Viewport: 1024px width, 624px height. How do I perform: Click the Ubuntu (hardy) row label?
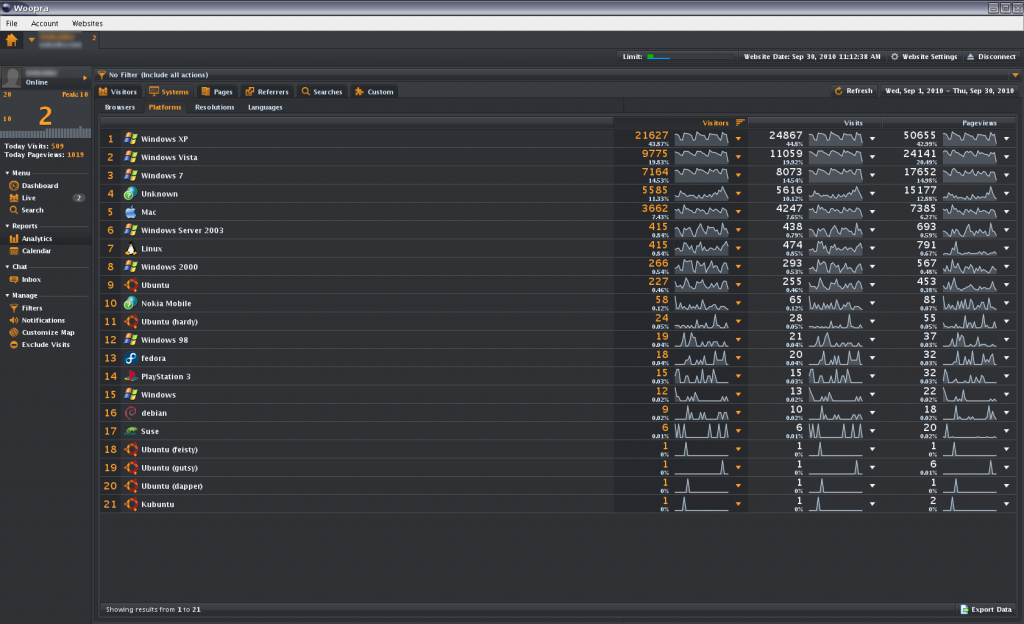click(169, 321)
